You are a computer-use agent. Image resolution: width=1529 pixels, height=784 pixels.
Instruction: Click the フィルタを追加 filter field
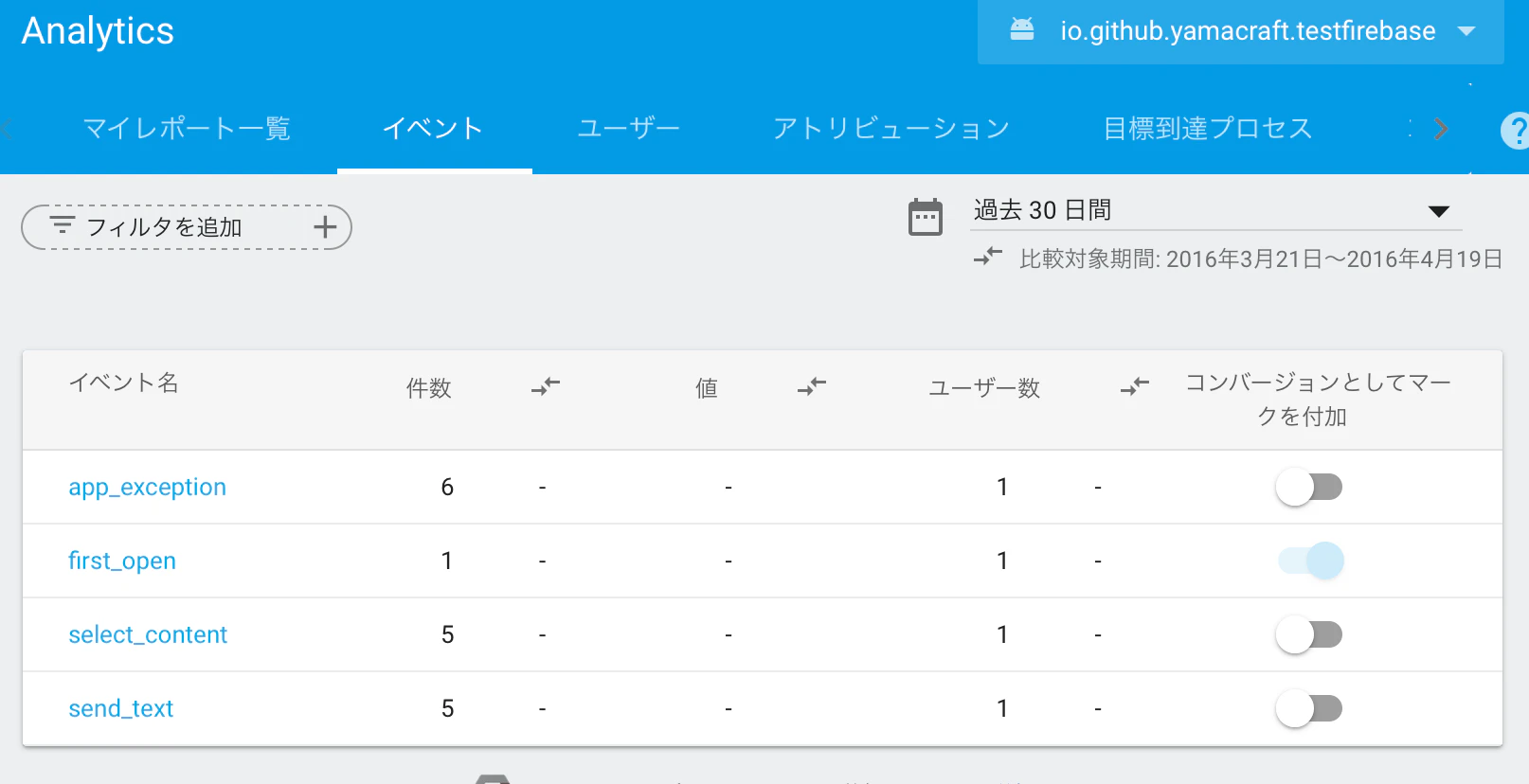coord(187,227)
